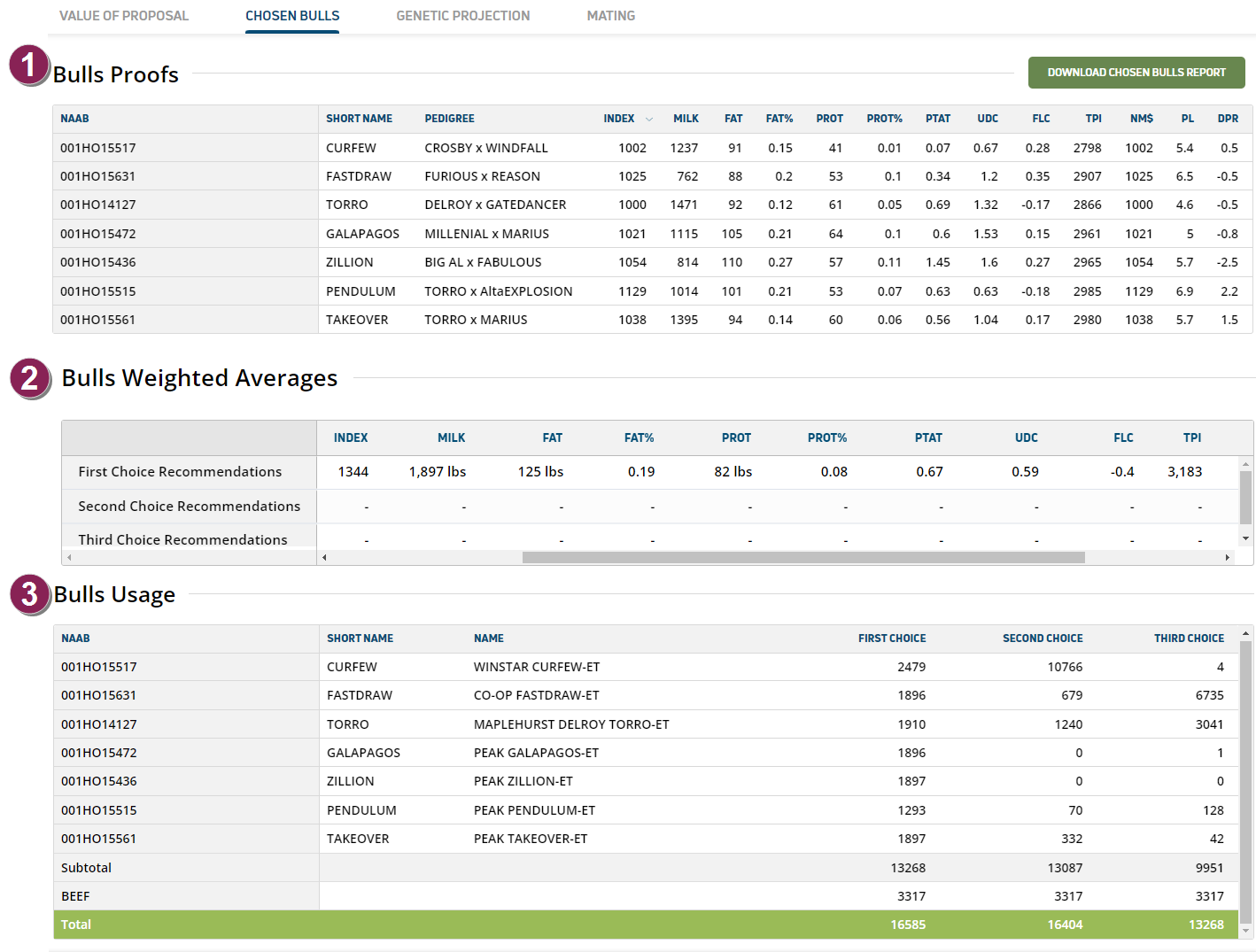Sort Bulls Proofs by the TPI column header
This screenshot has height=952, width=1256.
(x=1093, y=119)
